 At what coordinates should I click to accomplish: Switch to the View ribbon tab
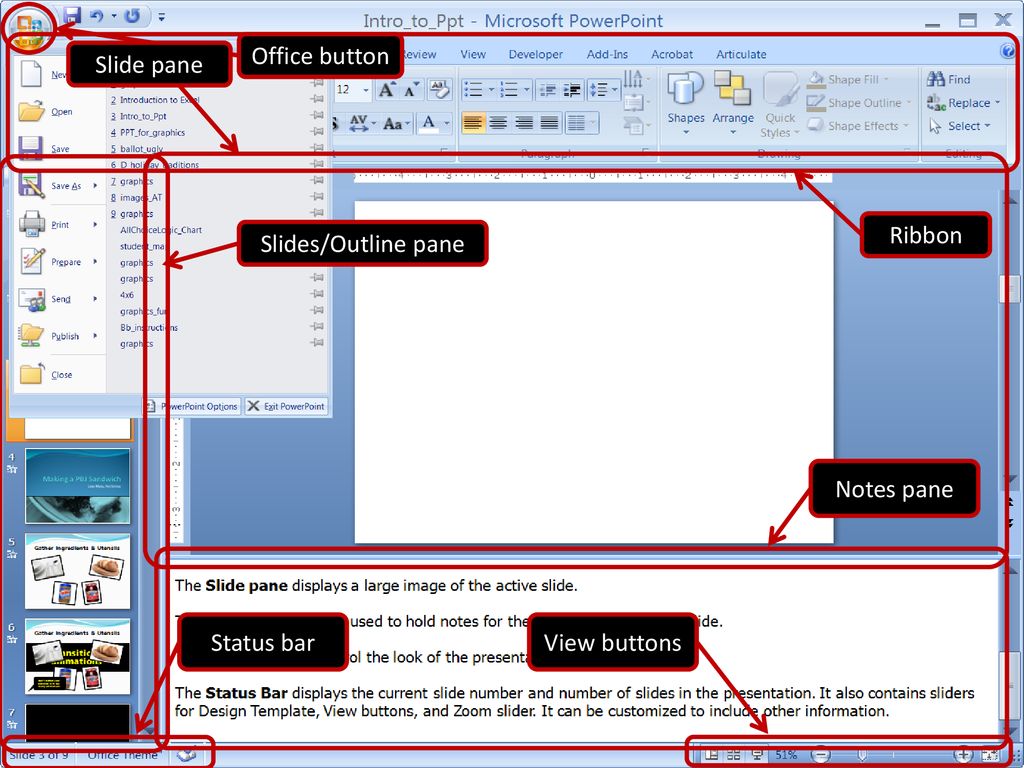click(473, 54)
